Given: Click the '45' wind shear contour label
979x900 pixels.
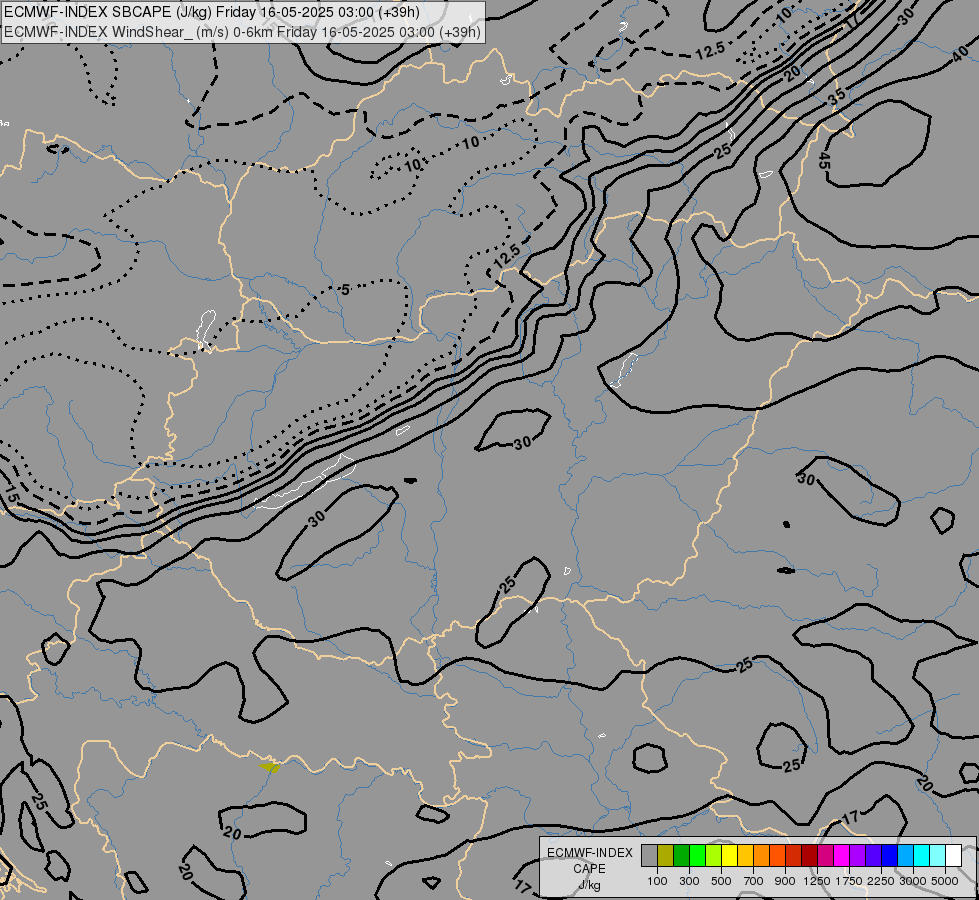Looking at the screenshot, I should [824, 161].
